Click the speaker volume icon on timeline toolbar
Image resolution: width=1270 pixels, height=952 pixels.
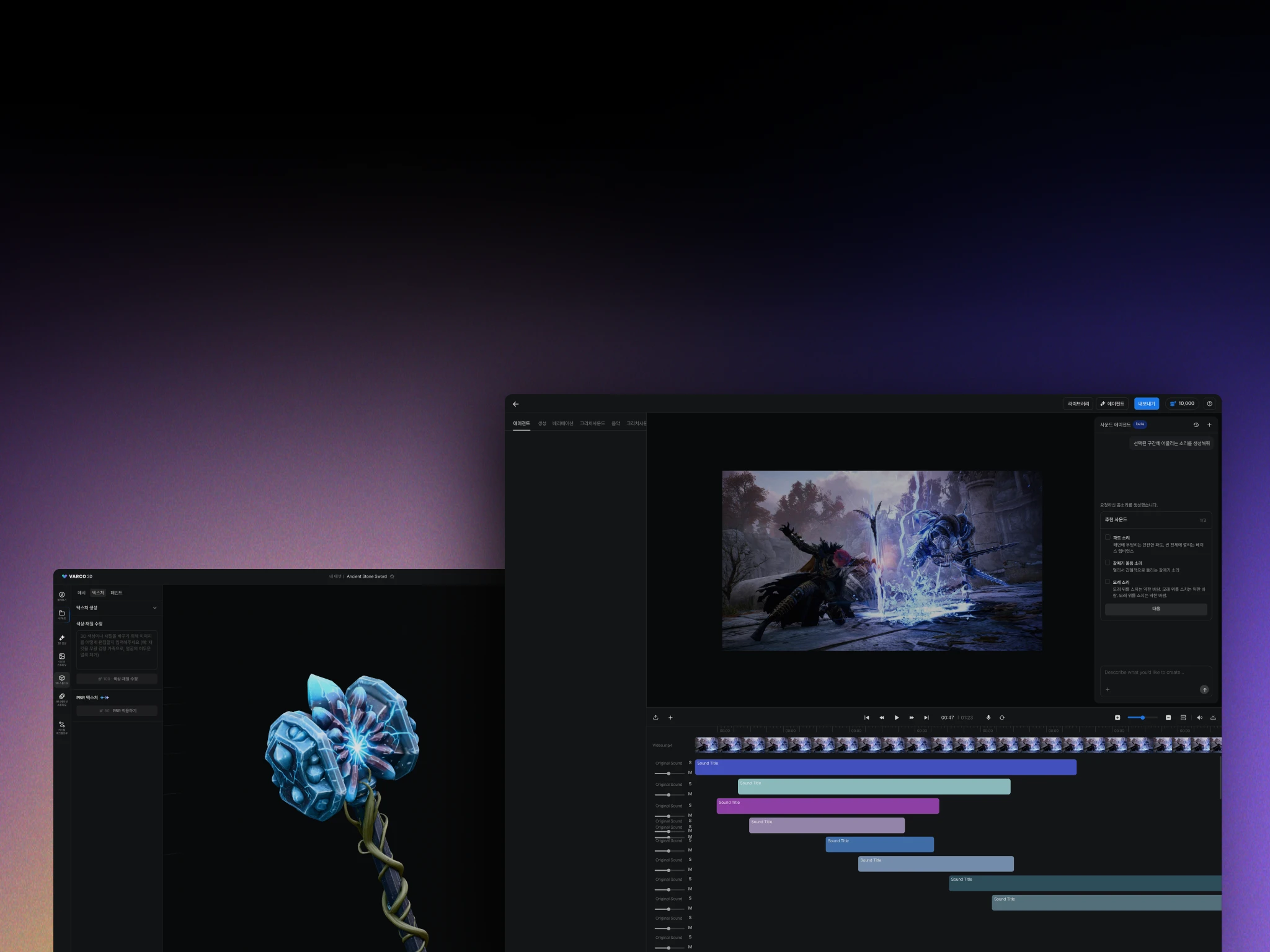pos(1199,718)
